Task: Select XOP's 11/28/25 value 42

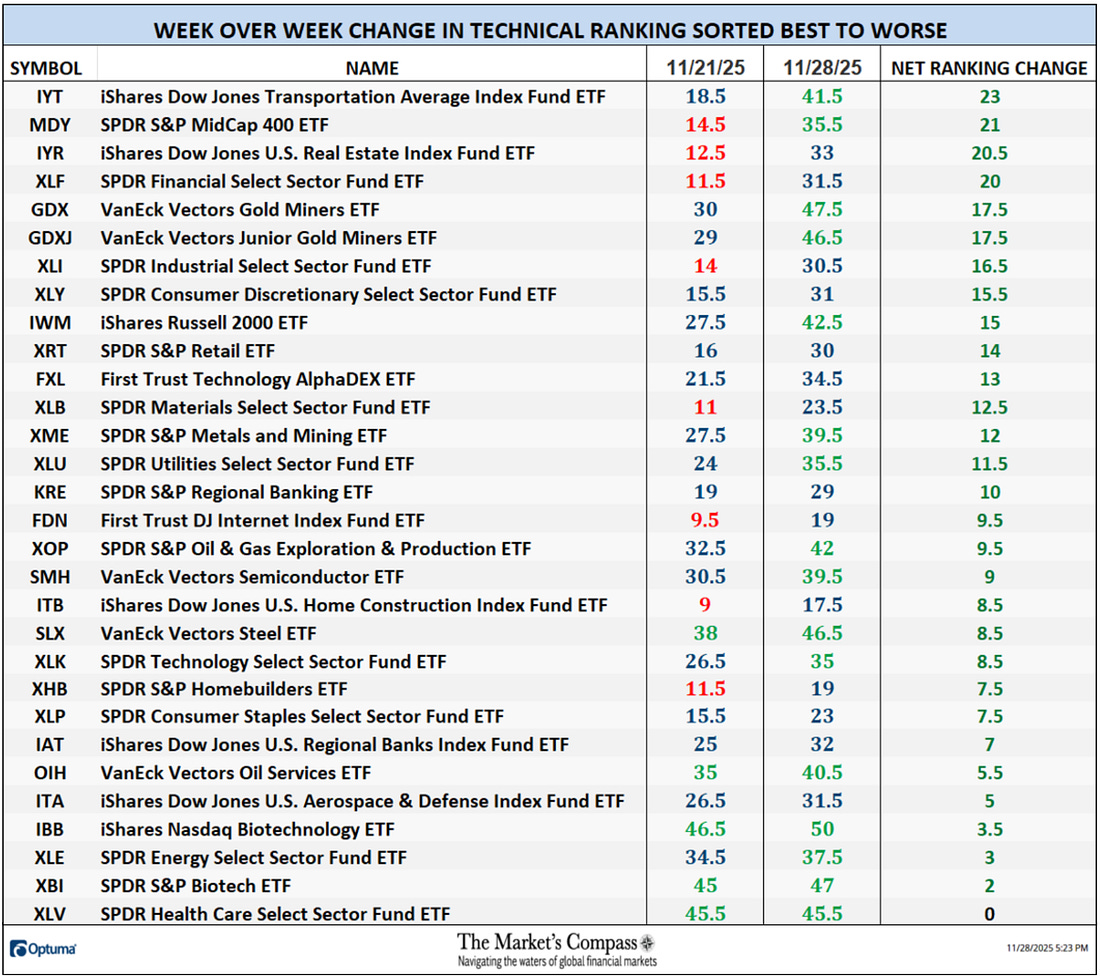Action: click(x=822, y=548)
